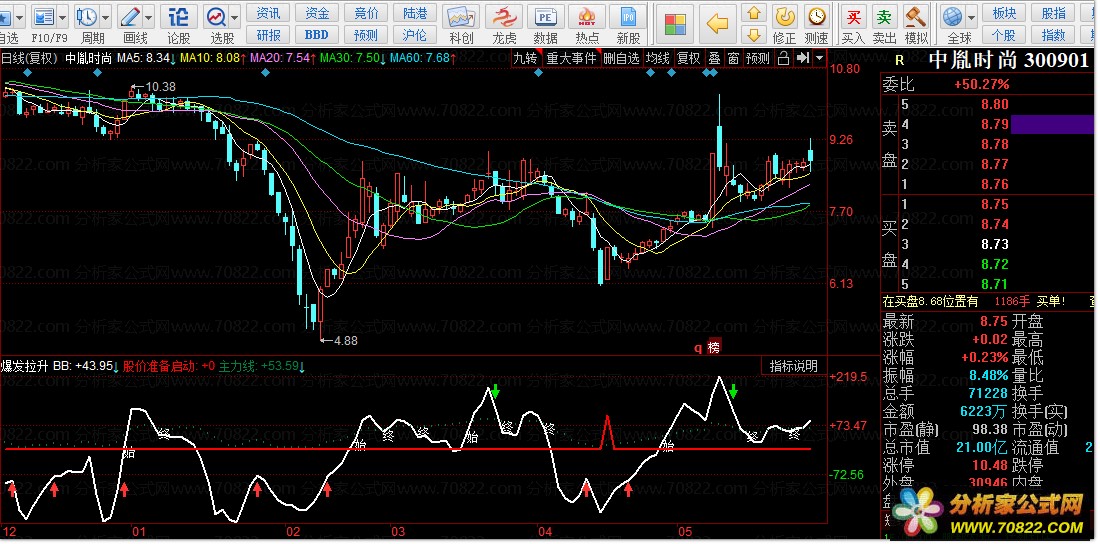Expand the 自选 dropdown arrow
Image resolution: width=1100 pixels, height=544 pixels.
point(19,16)
